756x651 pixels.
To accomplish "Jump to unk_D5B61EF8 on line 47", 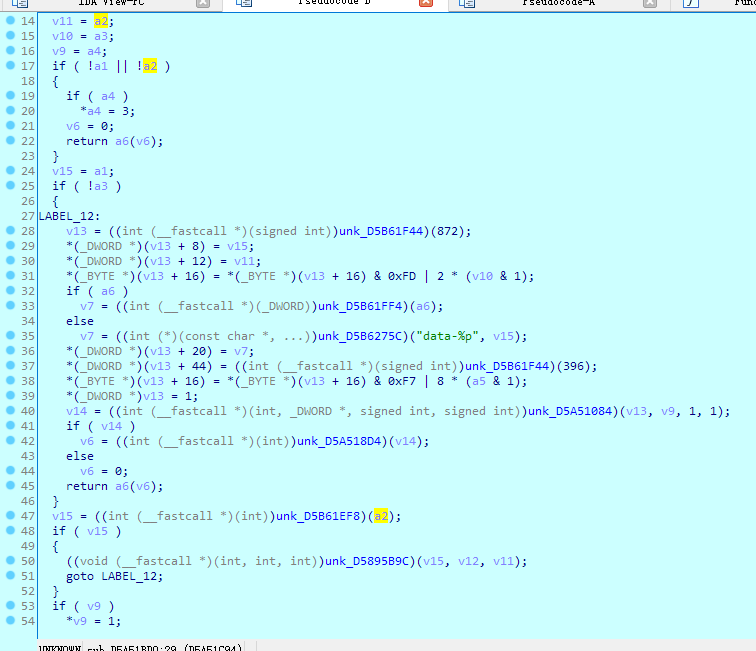I will coord(318,516).
